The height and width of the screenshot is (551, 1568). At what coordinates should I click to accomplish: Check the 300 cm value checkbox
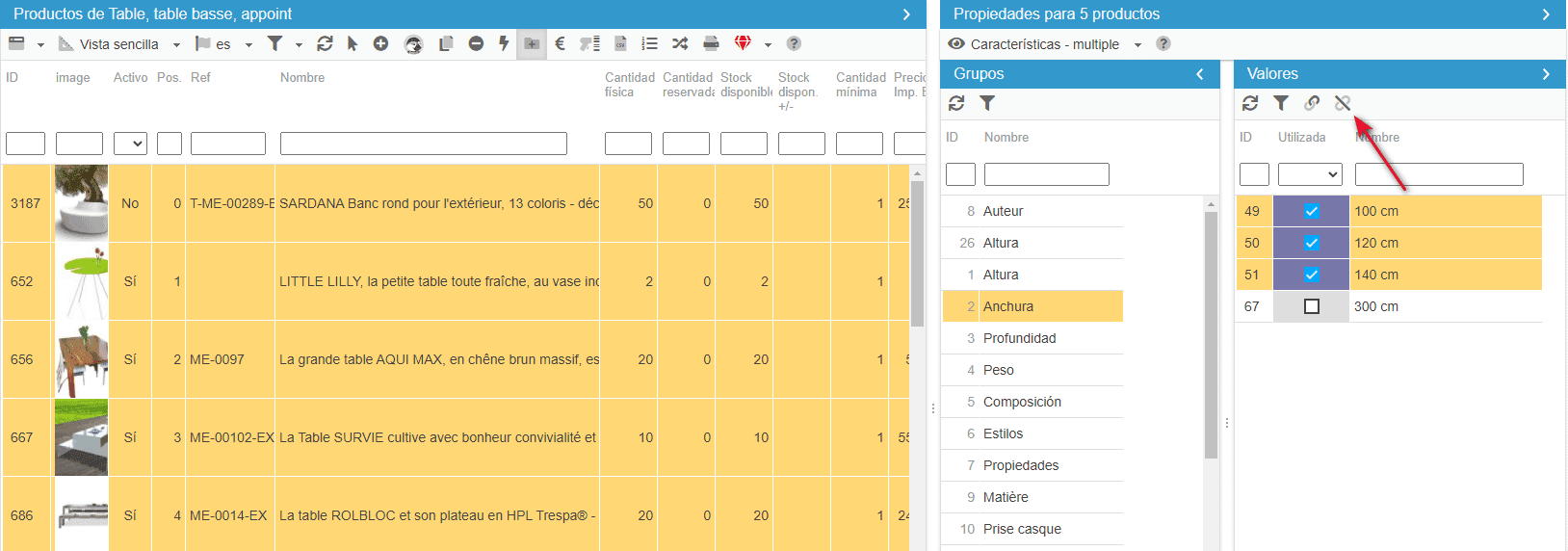(1311, 306)
